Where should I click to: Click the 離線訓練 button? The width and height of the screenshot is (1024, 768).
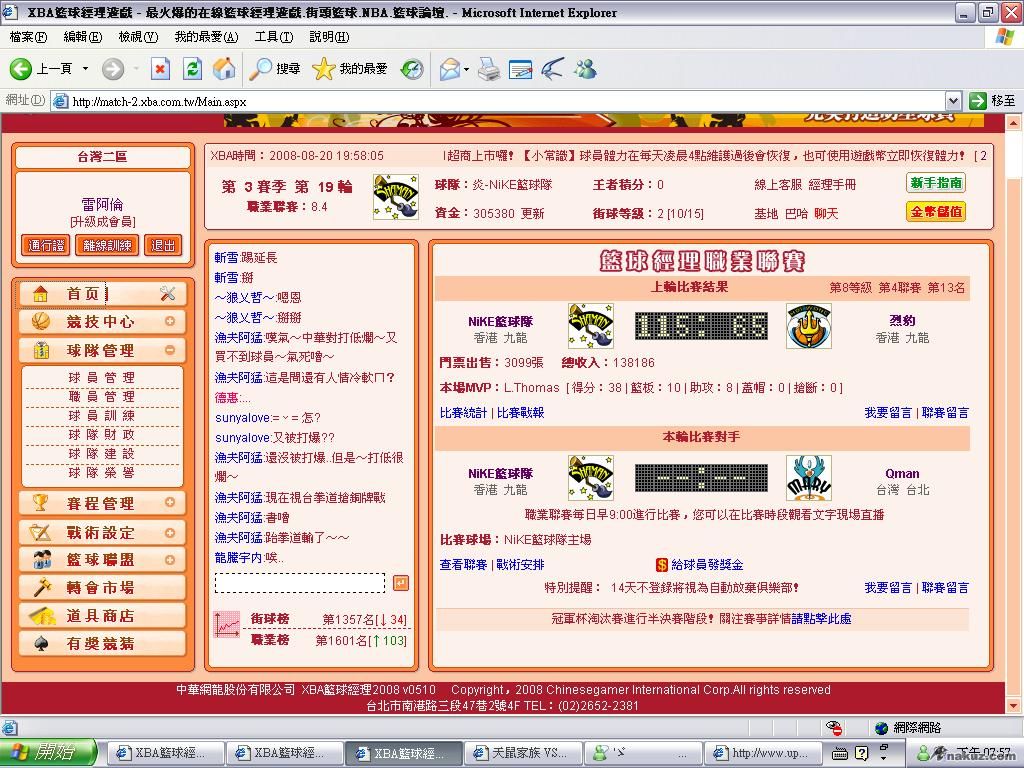107,246
